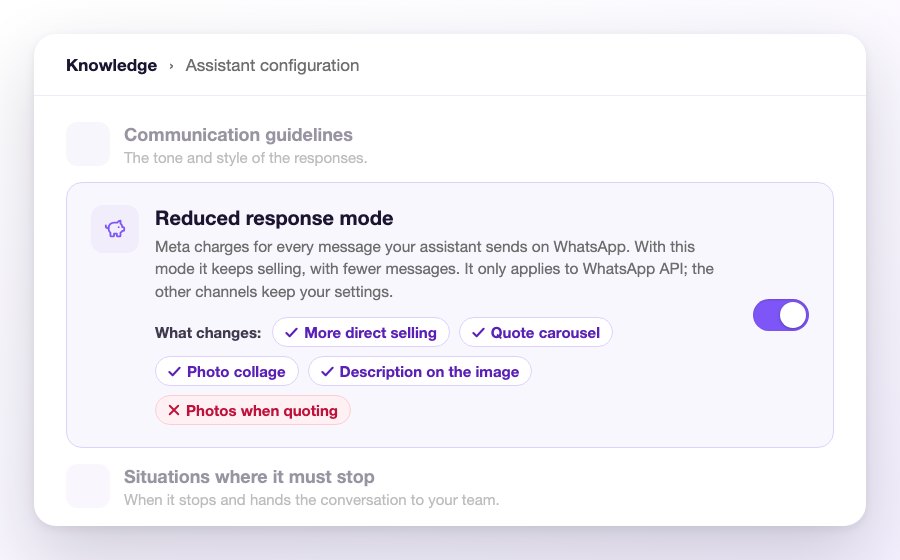
Task: Click the piggy bank icon
Action: pos(115,229)
